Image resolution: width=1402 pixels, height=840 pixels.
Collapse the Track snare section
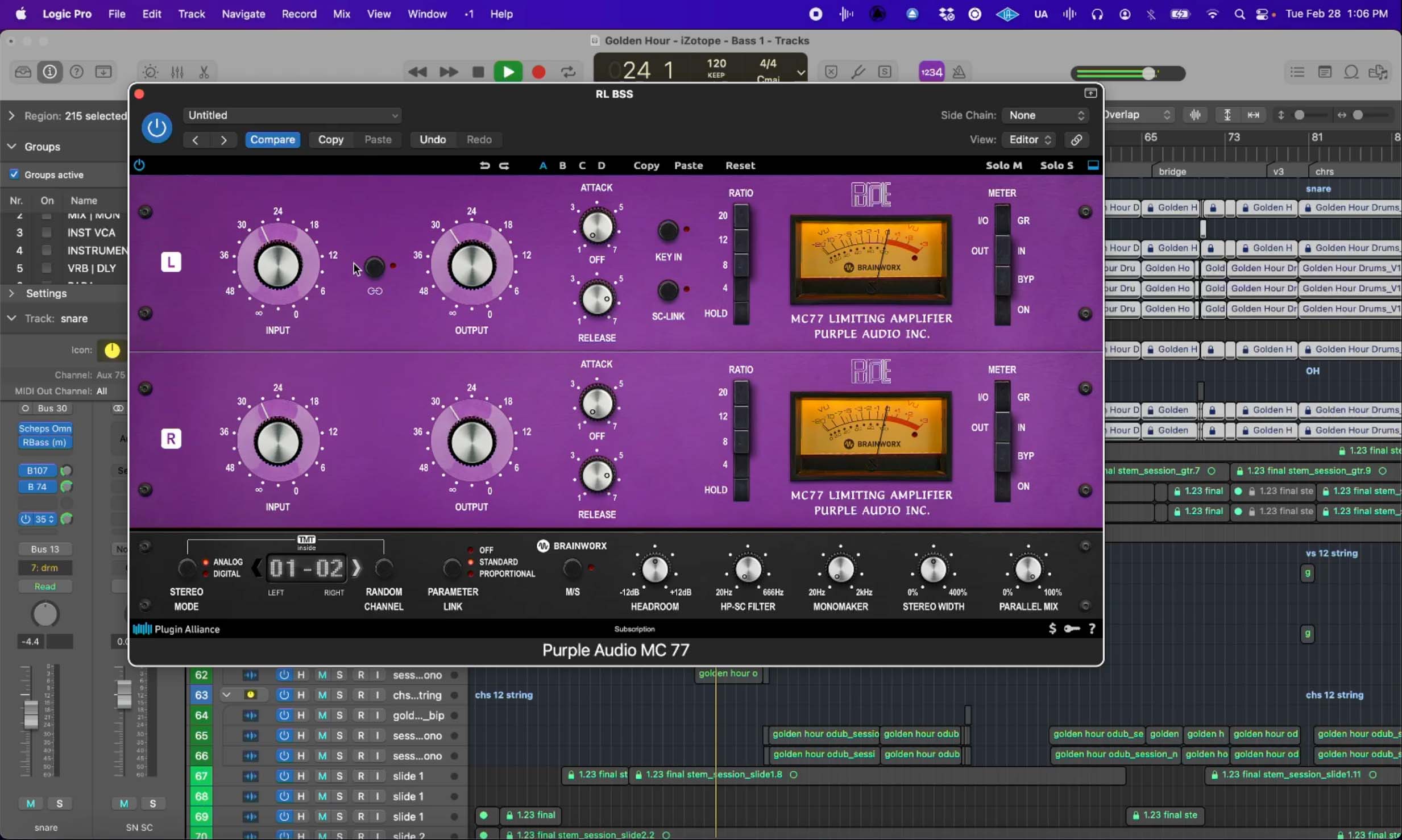pos(11,318)
